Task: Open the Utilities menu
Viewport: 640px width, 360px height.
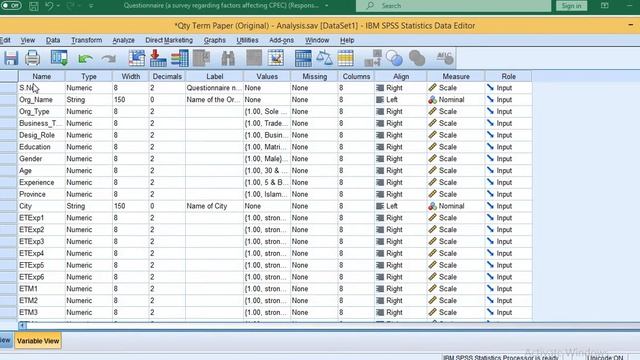Action: [x=247, y=40]
